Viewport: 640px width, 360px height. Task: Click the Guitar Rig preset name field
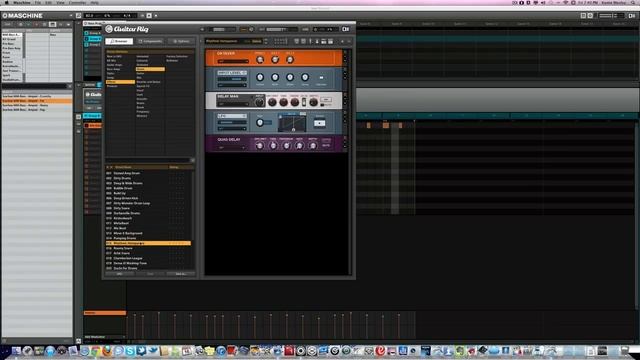233,41
